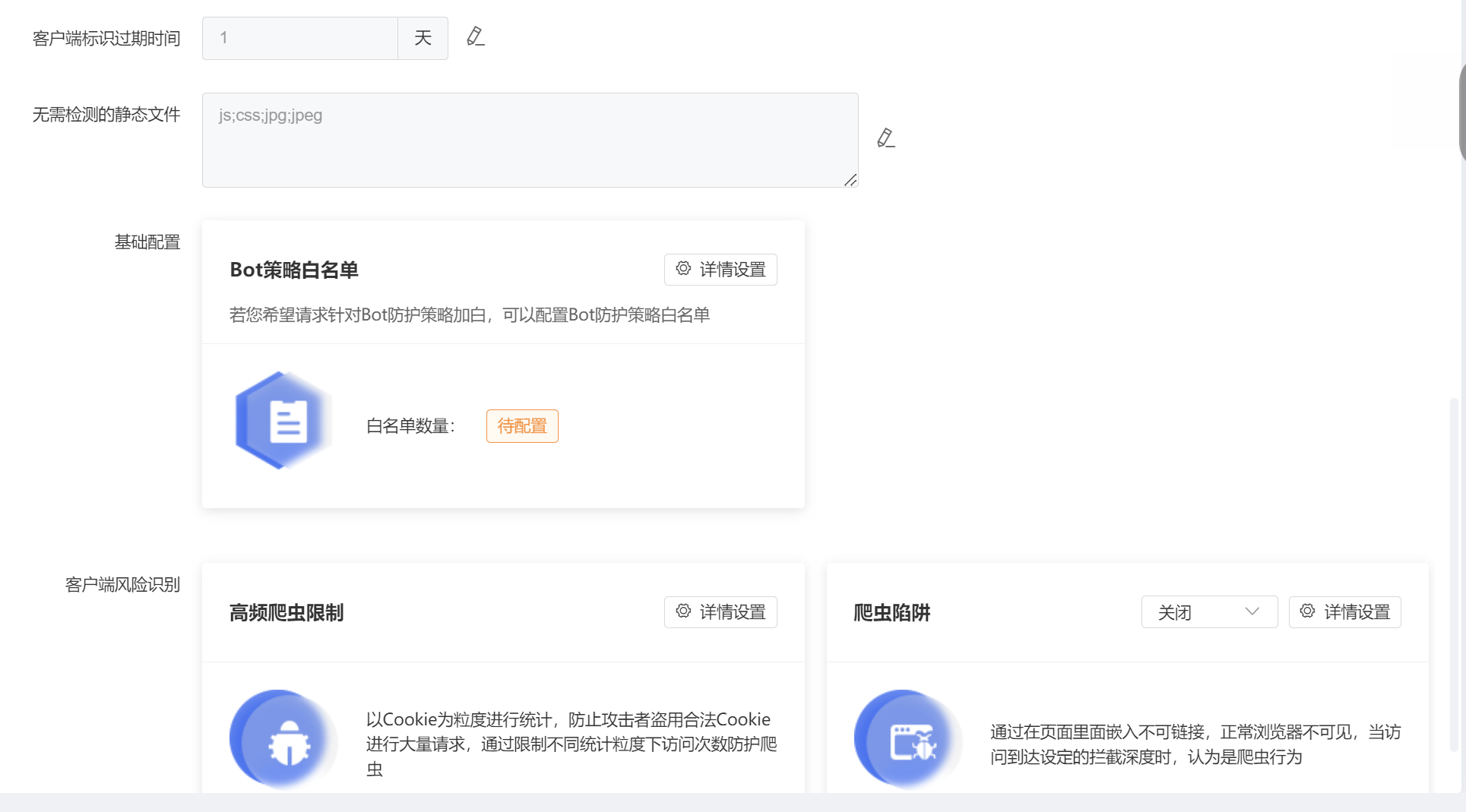Click the orange 待配置 tag
The width and height of the screenshot is (1466, 812).
point(522,426)
